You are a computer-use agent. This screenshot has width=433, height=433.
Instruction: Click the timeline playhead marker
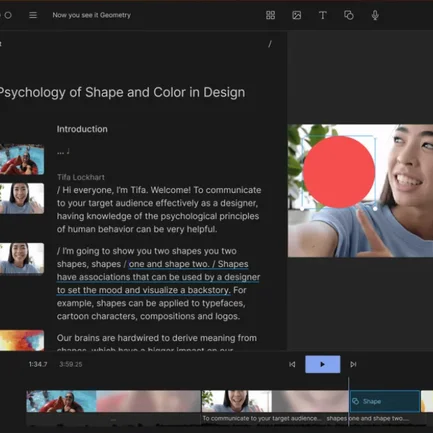tap(349, 402)
